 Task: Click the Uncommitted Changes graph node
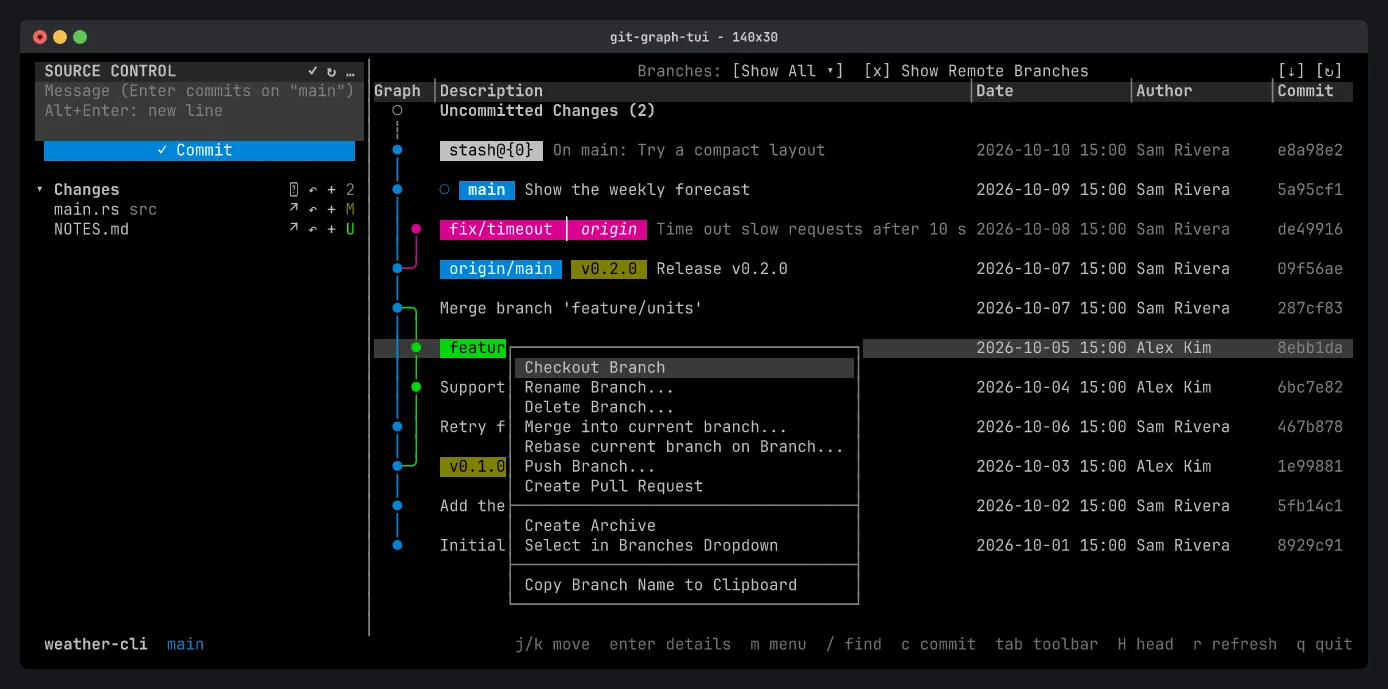tap(397, 111)
